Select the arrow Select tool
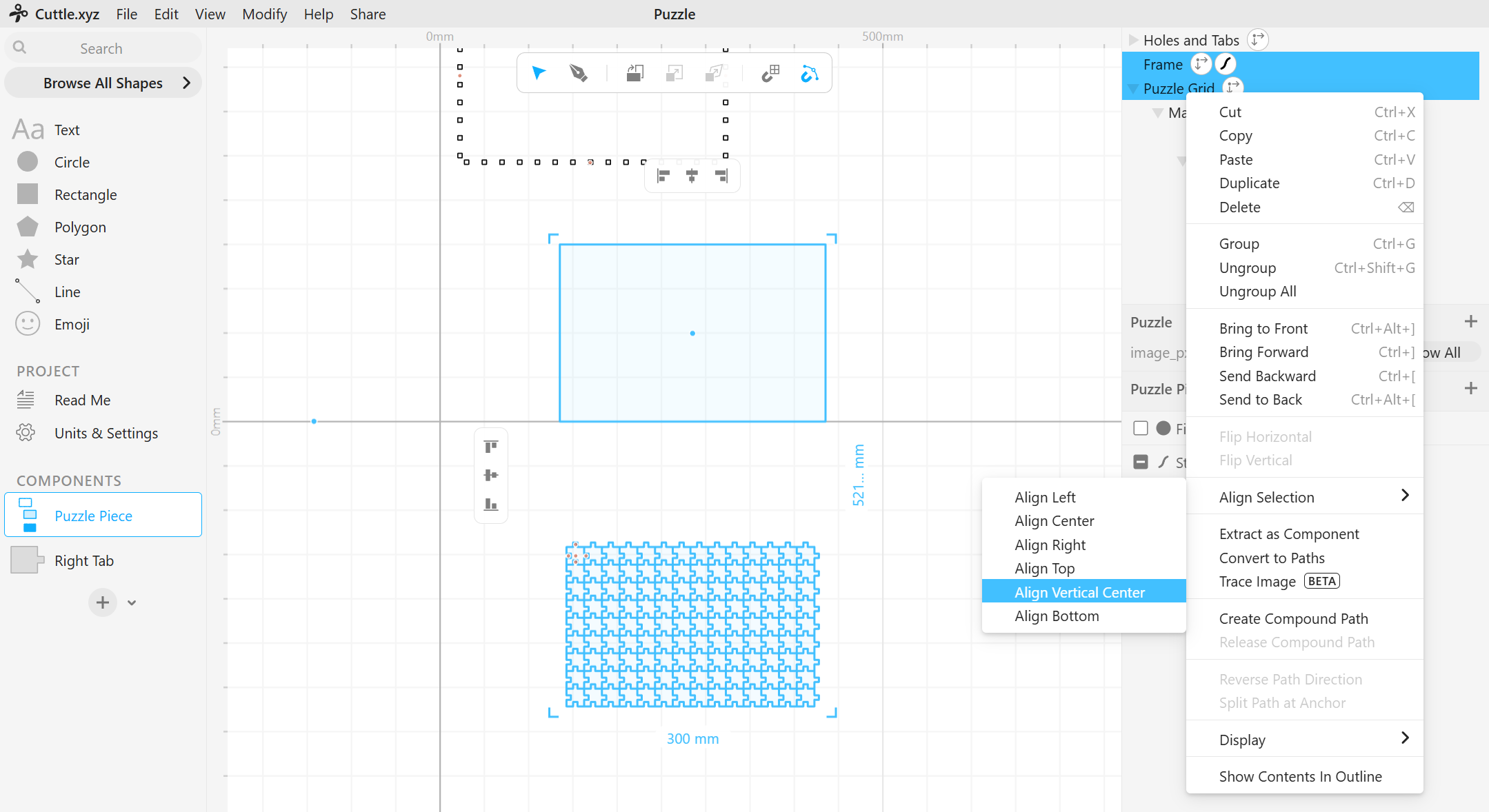The image size is (1489, 812). (539, 72)
